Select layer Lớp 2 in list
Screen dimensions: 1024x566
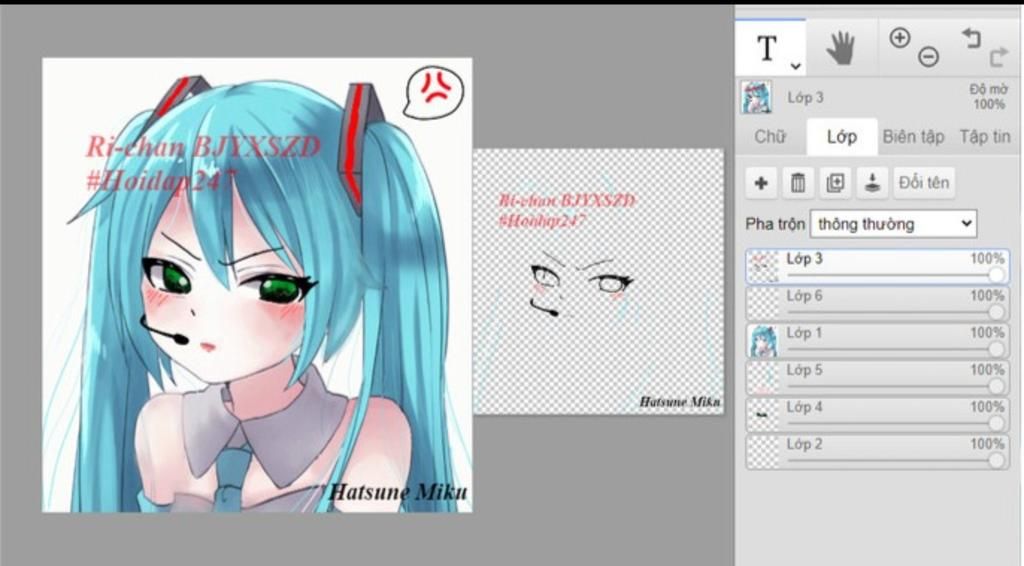878,452
